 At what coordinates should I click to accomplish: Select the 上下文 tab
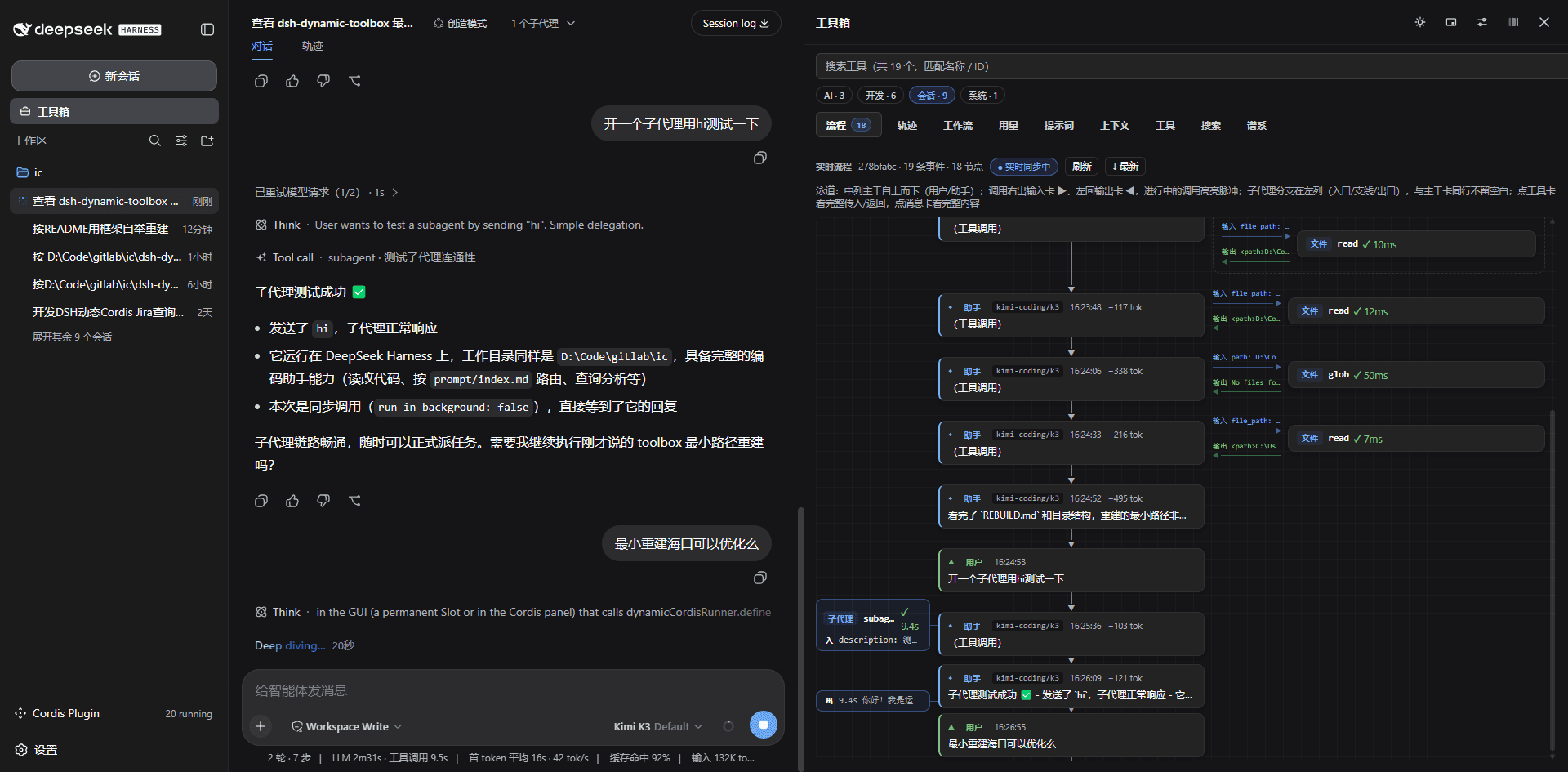[x=1115, y=125]
